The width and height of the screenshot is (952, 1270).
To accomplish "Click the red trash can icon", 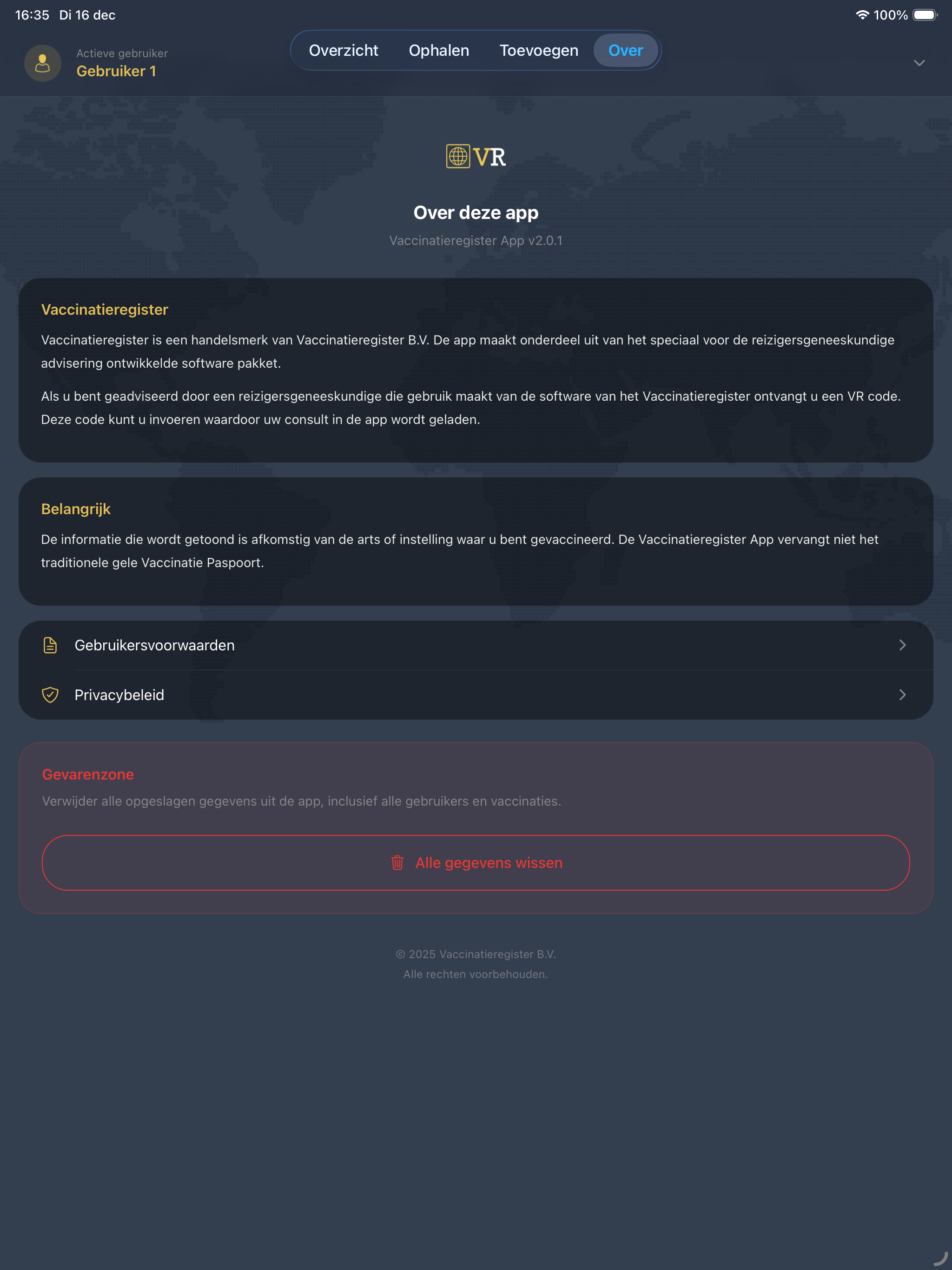I will point(397,862).
